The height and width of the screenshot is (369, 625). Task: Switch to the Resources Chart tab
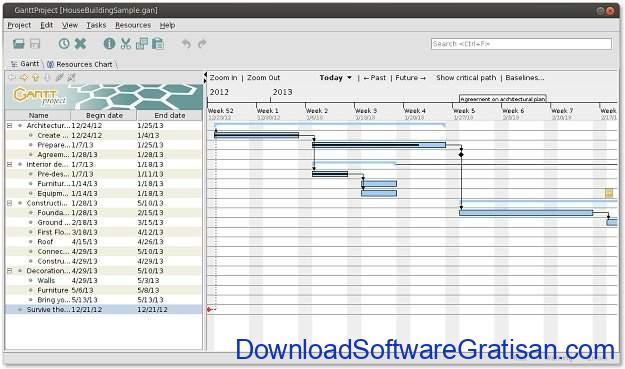80,64
